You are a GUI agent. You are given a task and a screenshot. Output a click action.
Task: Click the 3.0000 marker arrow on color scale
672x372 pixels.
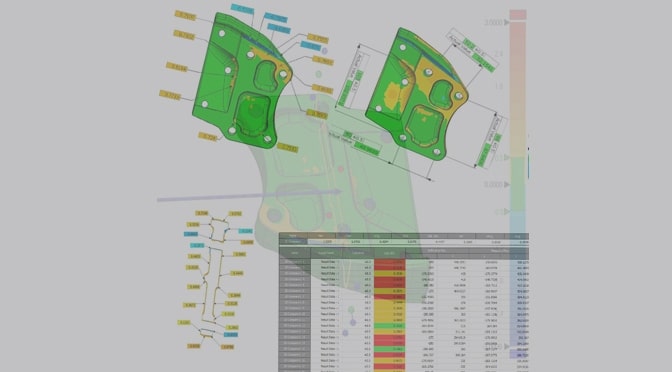click(x=507, y=22)
